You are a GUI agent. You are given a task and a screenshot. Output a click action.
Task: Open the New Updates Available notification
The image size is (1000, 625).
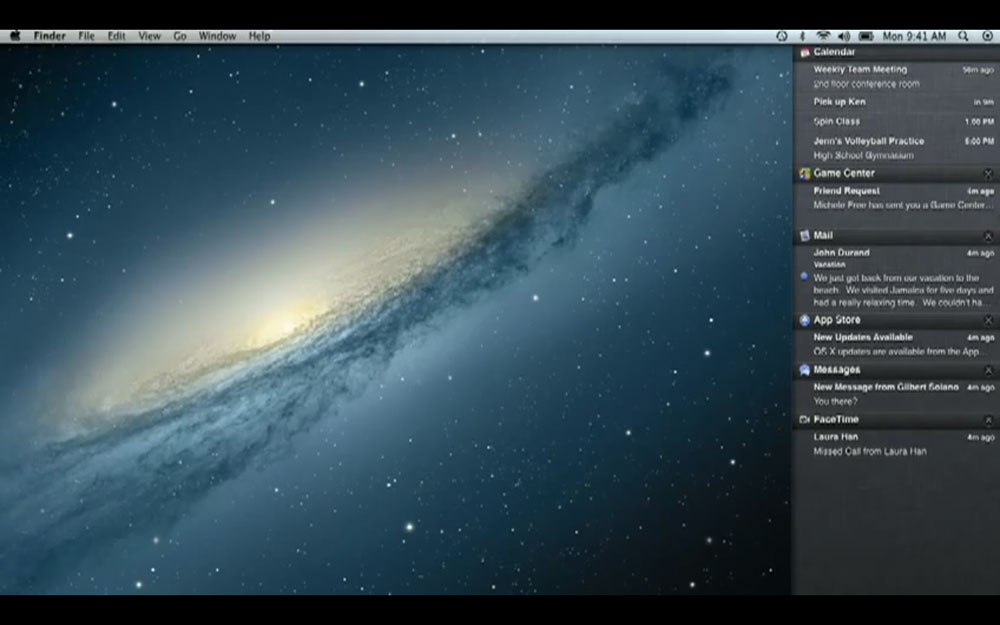896,344
